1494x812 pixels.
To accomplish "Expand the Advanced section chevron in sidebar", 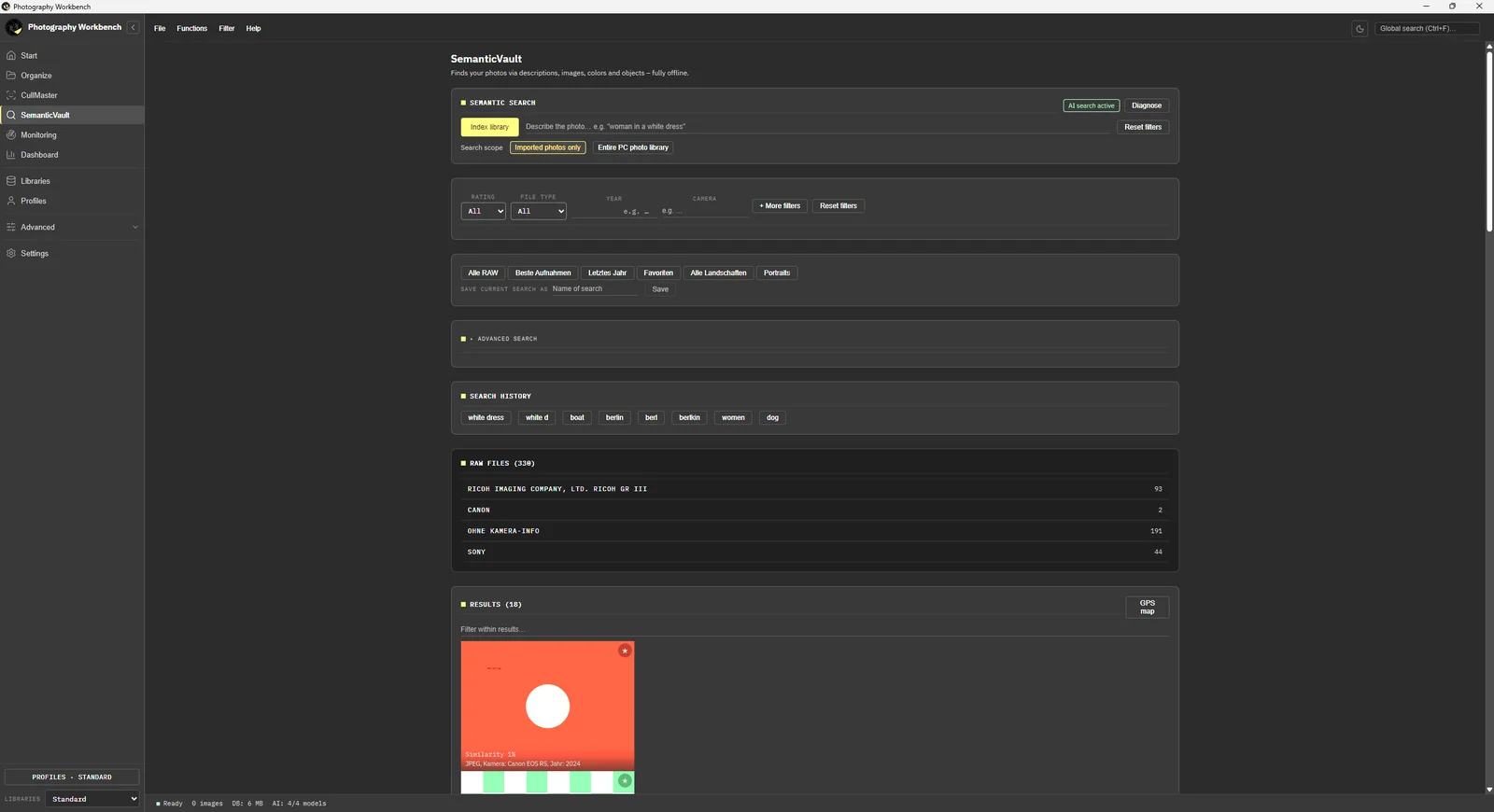I will [x=135, y=227].
